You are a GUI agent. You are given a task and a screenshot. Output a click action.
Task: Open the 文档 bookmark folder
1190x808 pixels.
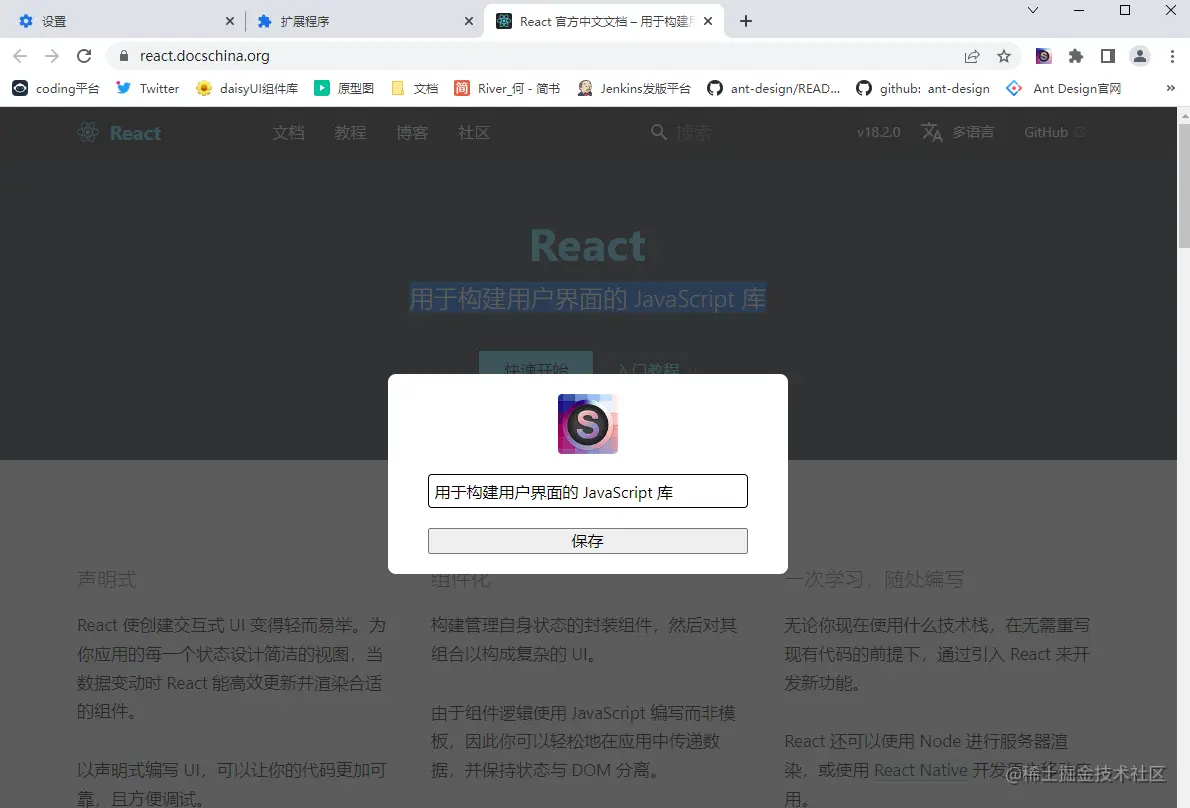click(414, 88)
